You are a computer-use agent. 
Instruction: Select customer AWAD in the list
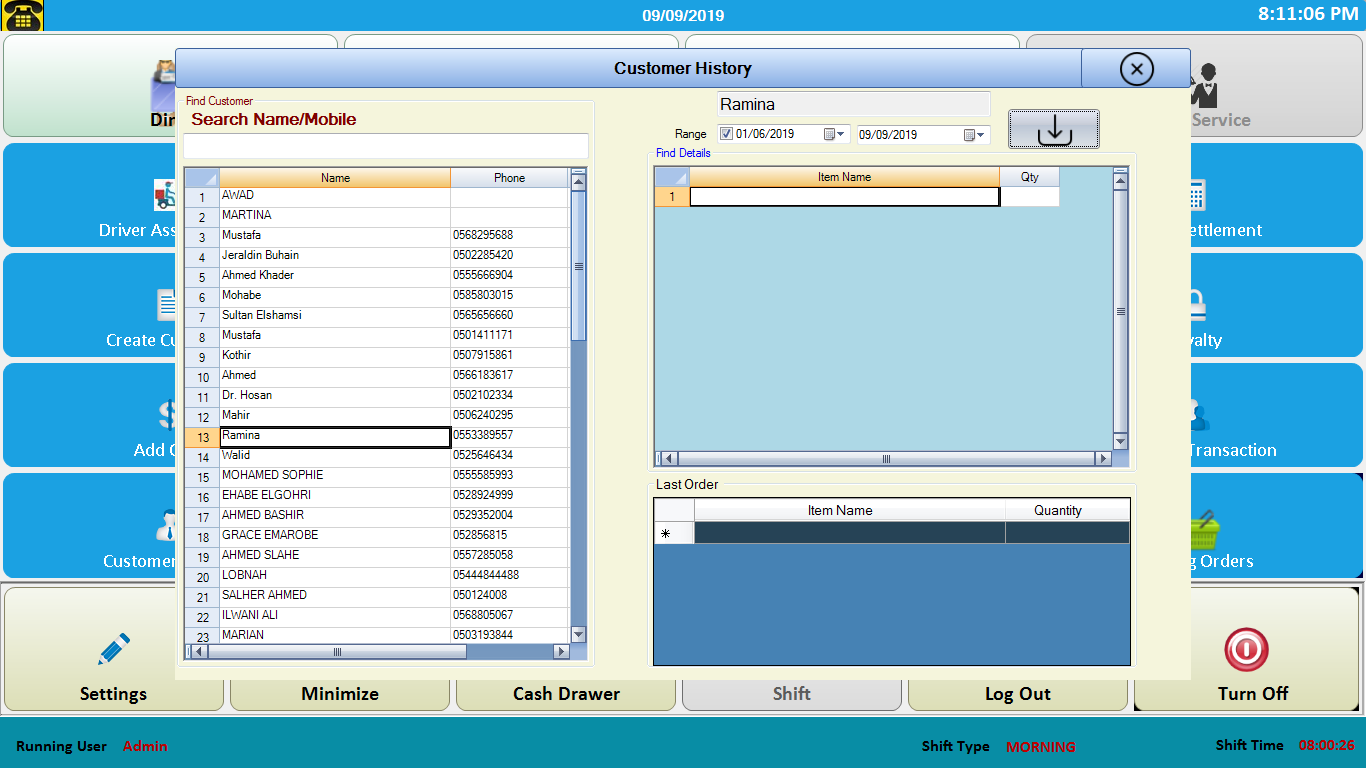coord(335,197)
